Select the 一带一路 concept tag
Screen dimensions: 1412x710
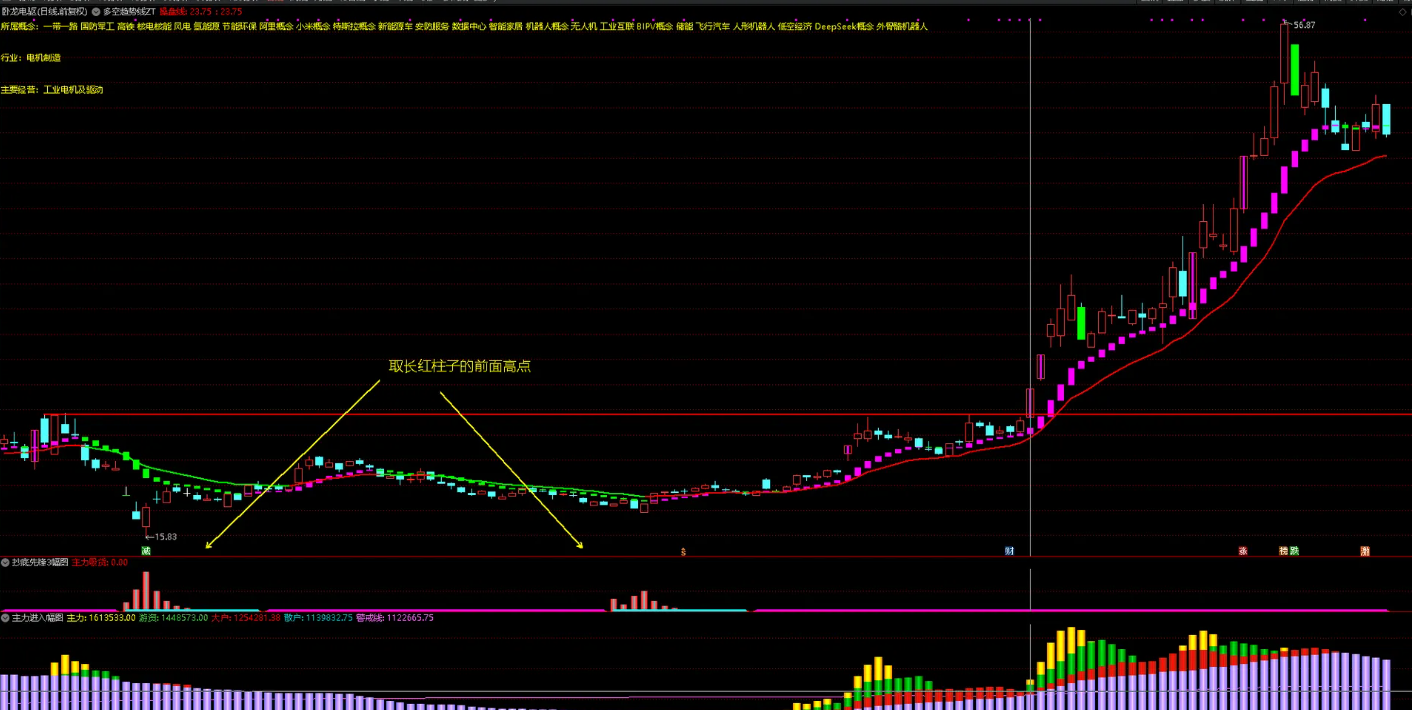coord(60,27)
